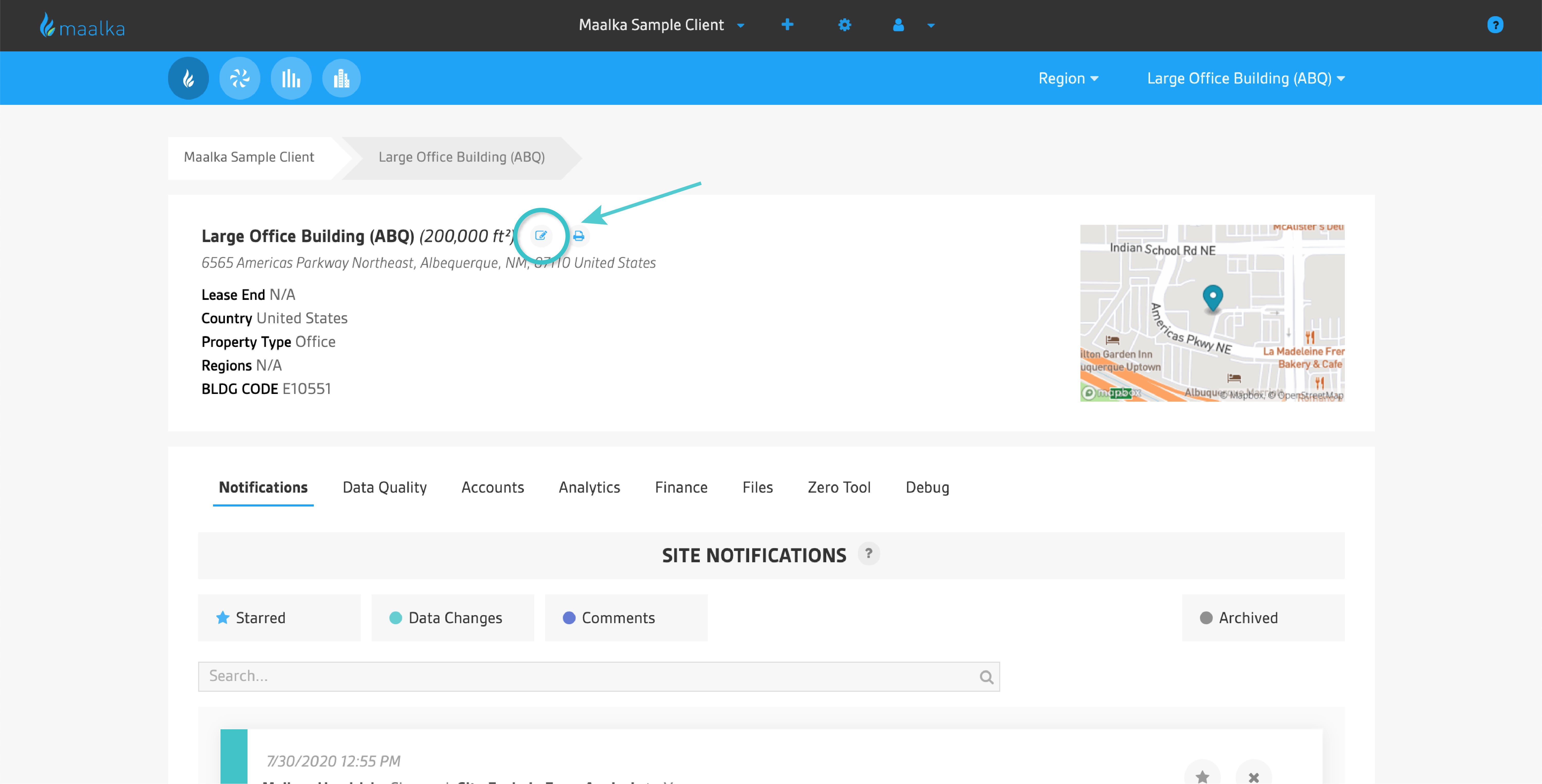Add new item with plus icon
Image resolution: width=1542 pixels, height=784 pixels.
coord(787,24)
